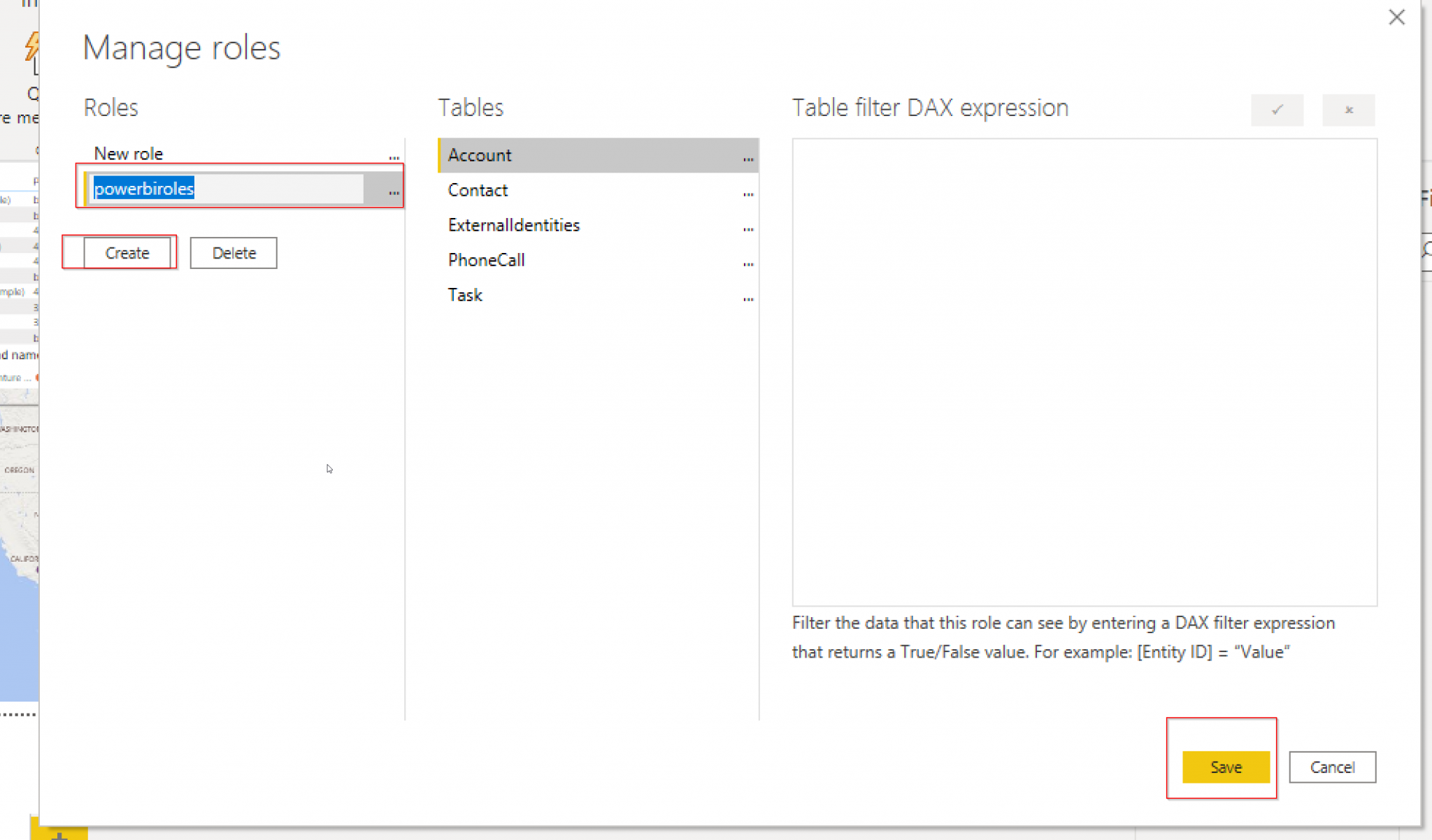Click the Table filter DAX expression area
The width and height of the screenshot is (1432, 840).
pyautogui.click(x=1084, y=371)
